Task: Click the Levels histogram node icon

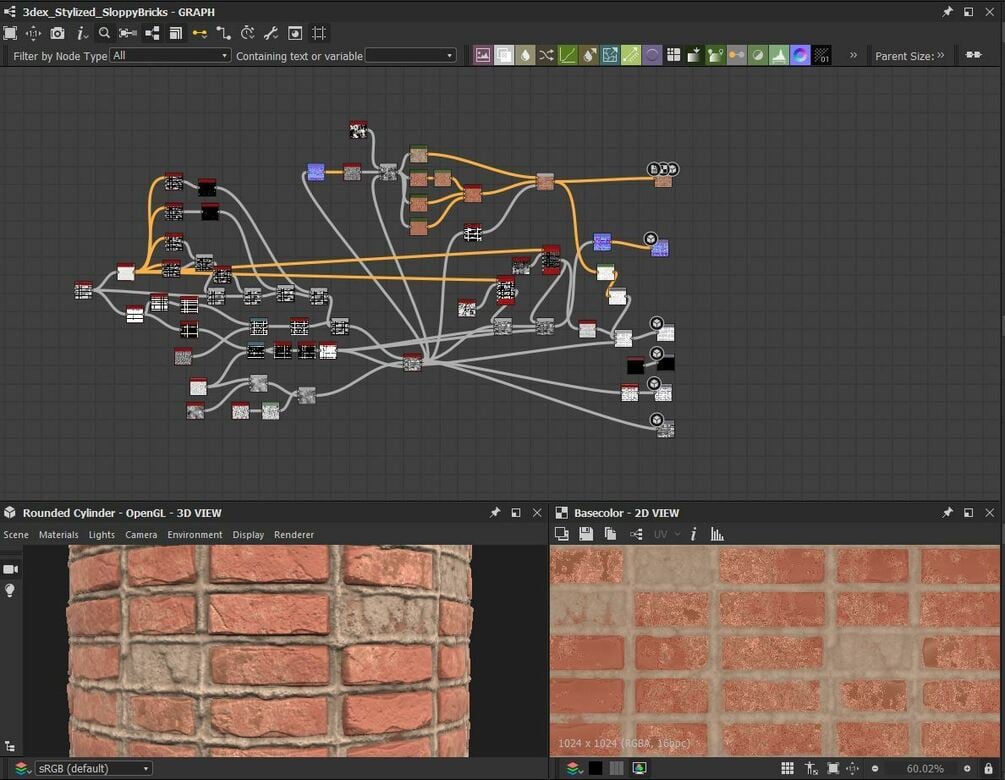Action: tap(779, 56)
